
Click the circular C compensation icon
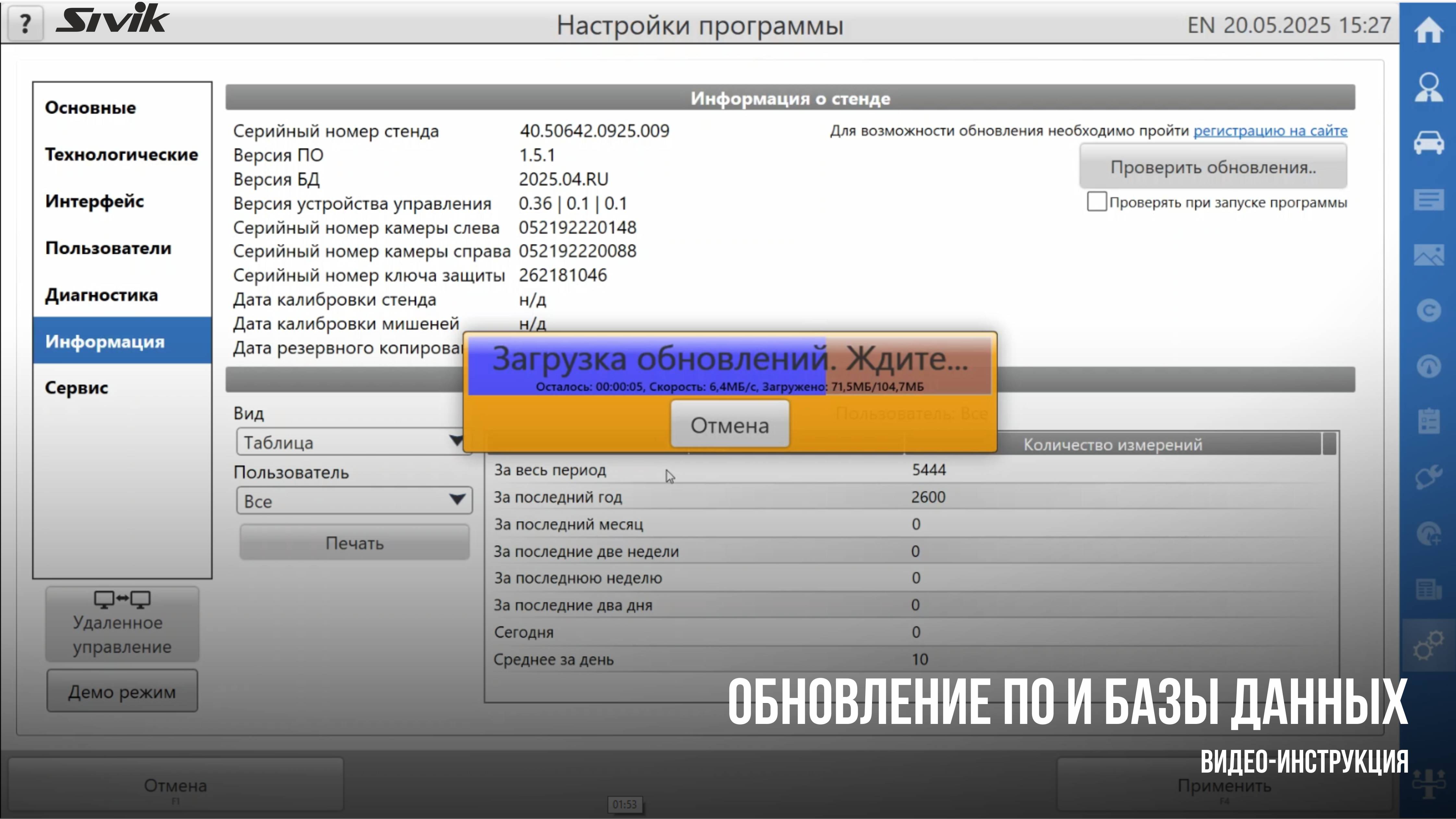[1428, 310]
